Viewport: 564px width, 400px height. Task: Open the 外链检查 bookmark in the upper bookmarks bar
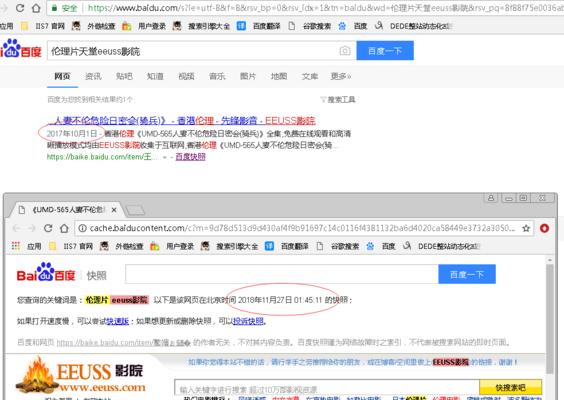coord(94,26)
